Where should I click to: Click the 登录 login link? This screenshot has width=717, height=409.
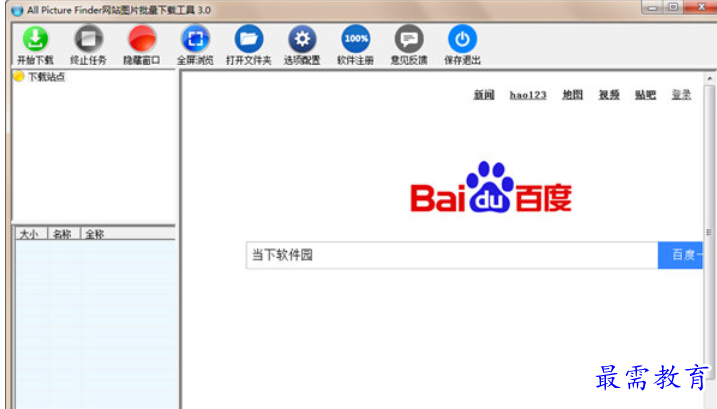681,95
